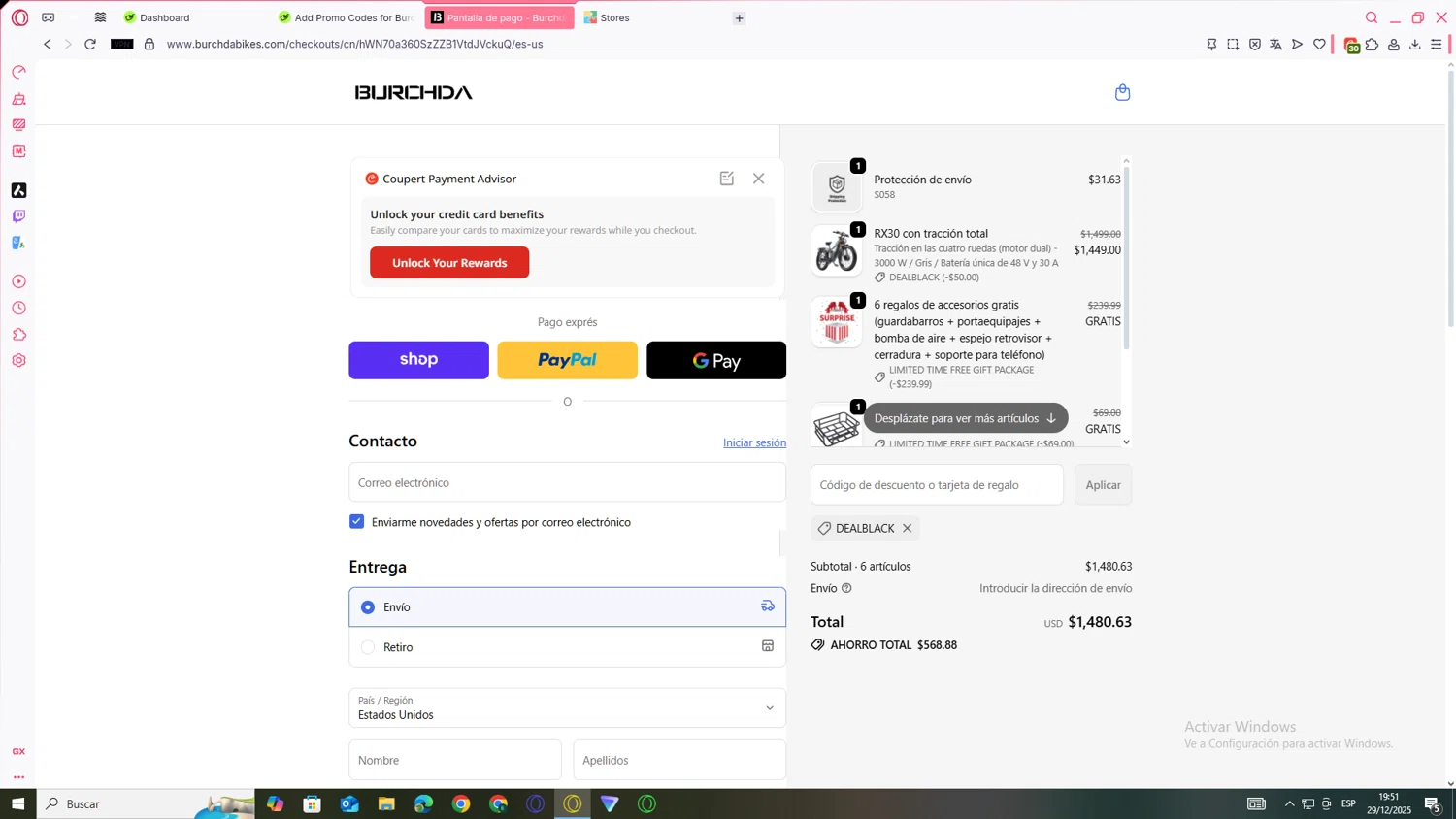Open the Burchda shopping cart icon

[x=1122, y=93]
